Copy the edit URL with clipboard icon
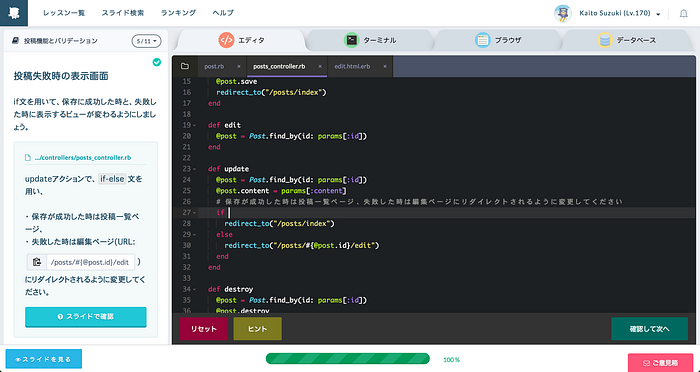Viewport: 700px width, 372px height. point(37,262)
